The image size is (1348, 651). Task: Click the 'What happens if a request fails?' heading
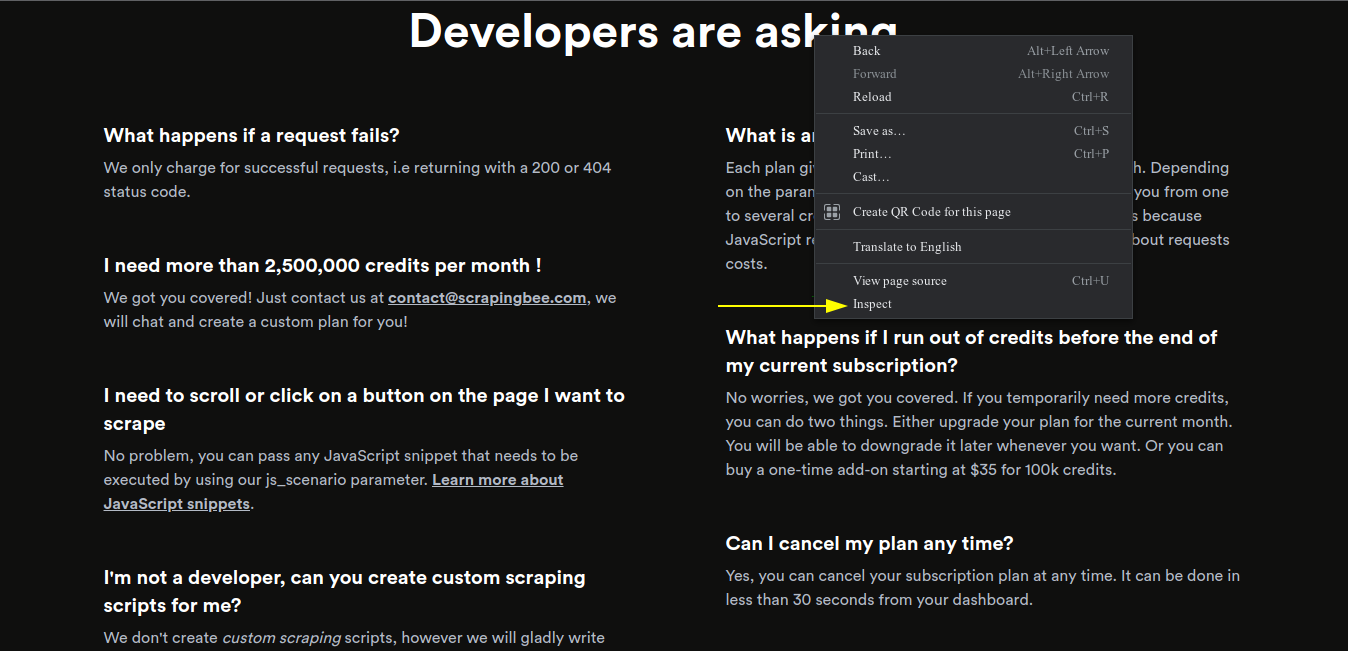pyautogui.click(x=251, y=136)
